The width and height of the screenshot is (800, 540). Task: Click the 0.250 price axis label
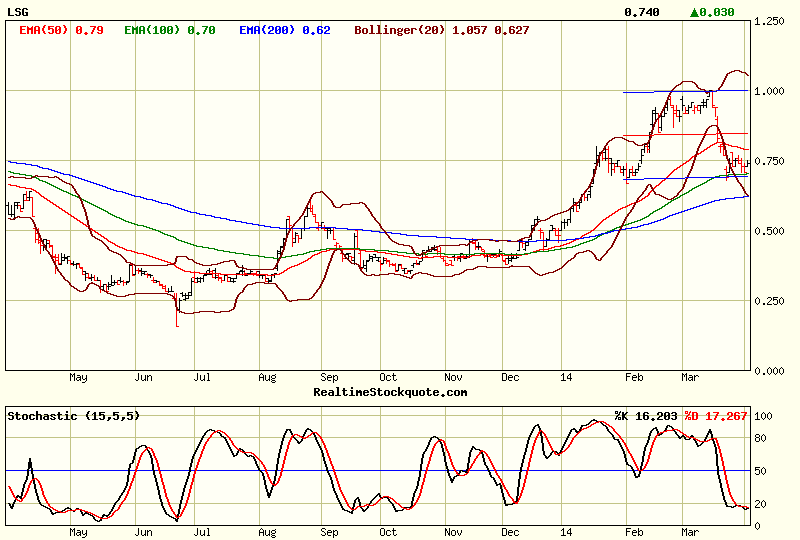click(x=769, y=301)
